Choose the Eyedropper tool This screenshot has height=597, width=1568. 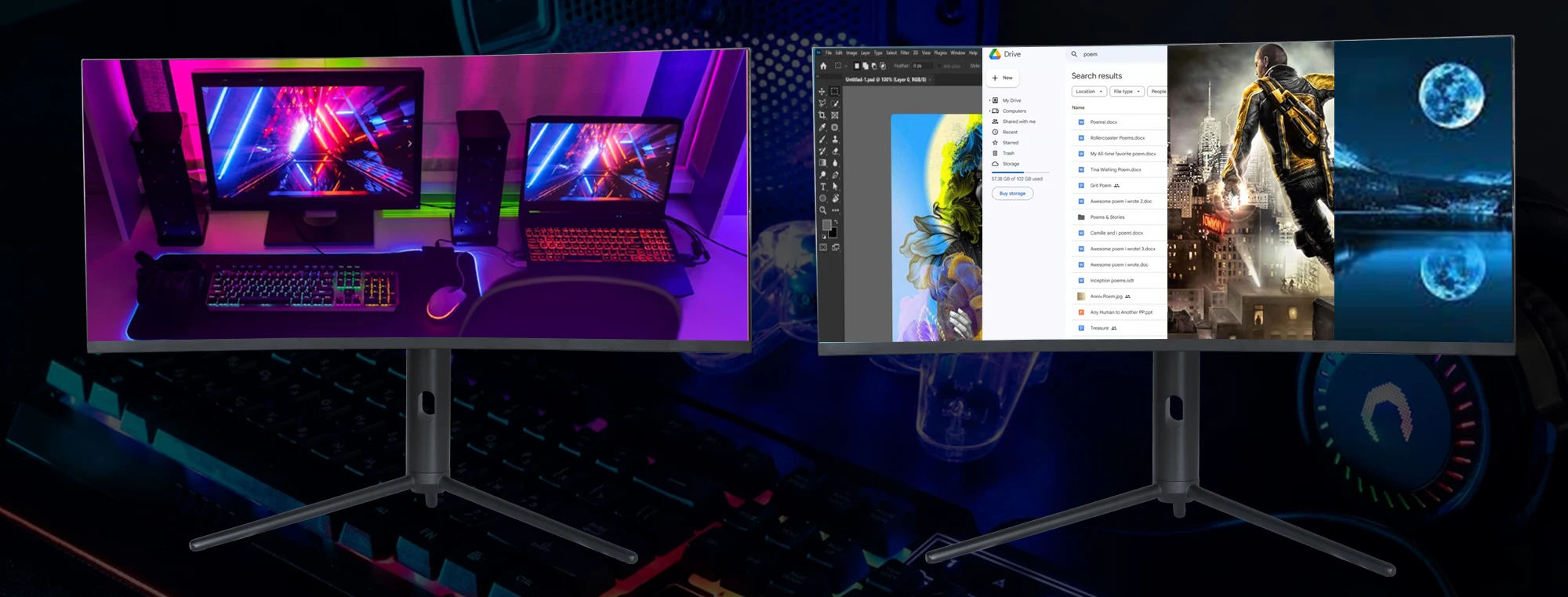click(822, 127)
